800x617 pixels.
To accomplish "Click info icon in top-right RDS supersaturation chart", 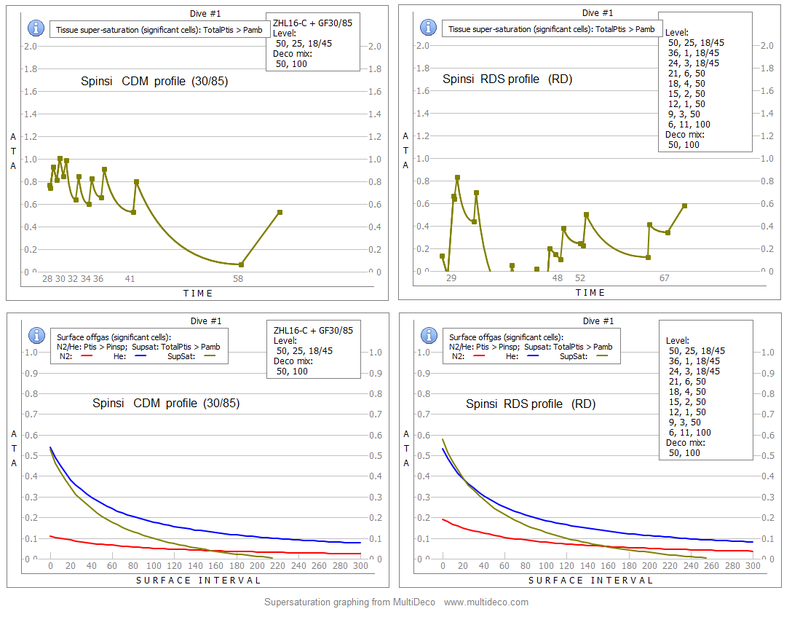I will (428, 29).
